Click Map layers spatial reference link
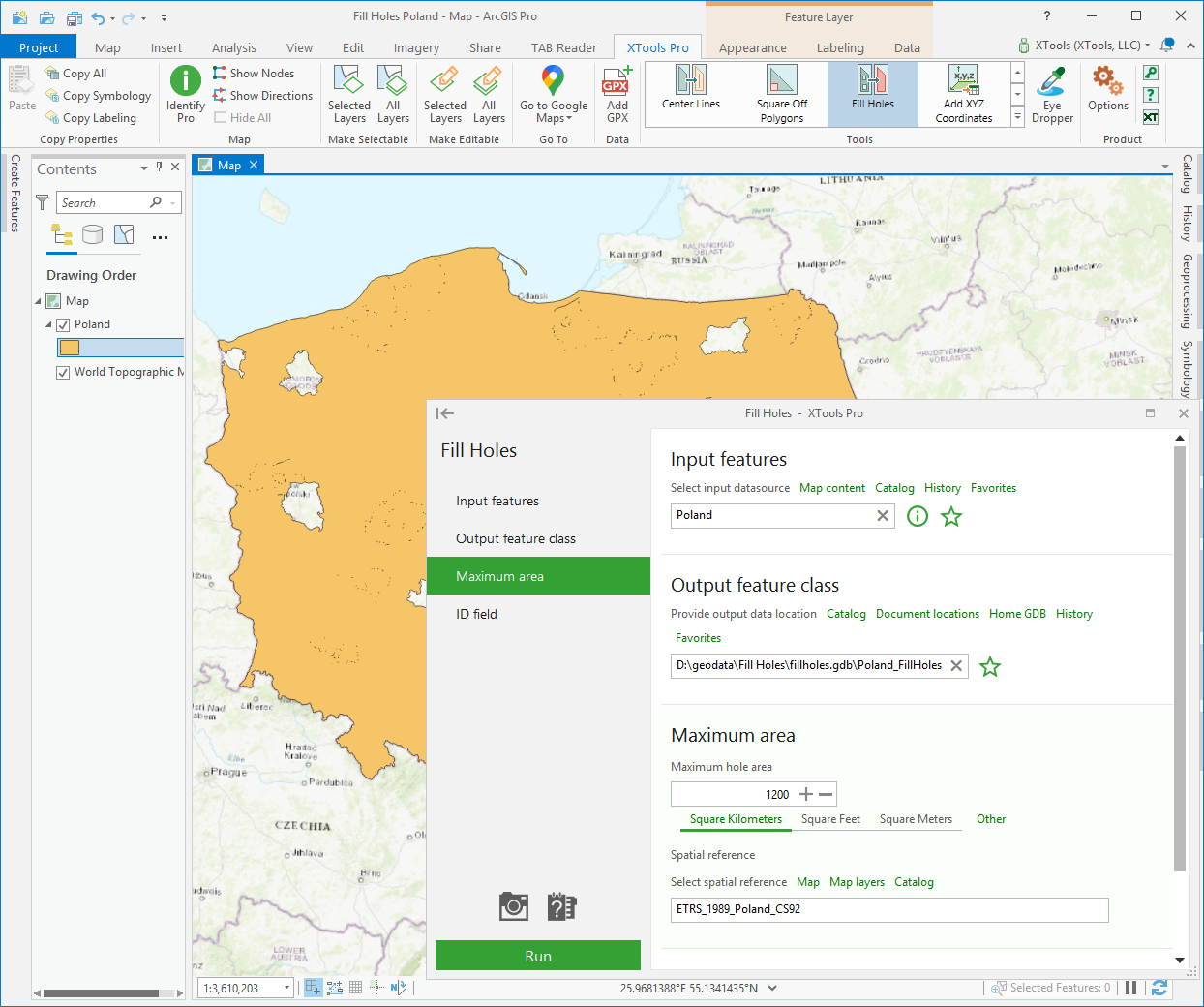 (857, 882)
